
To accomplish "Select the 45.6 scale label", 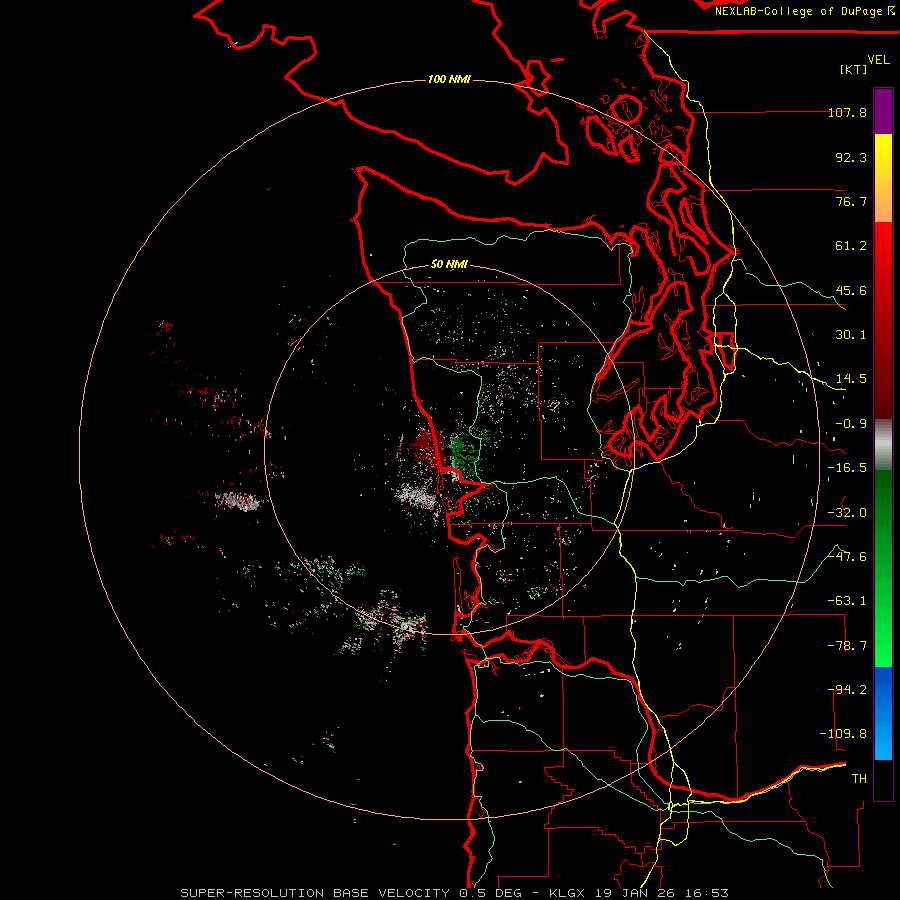I will (851, 290).
